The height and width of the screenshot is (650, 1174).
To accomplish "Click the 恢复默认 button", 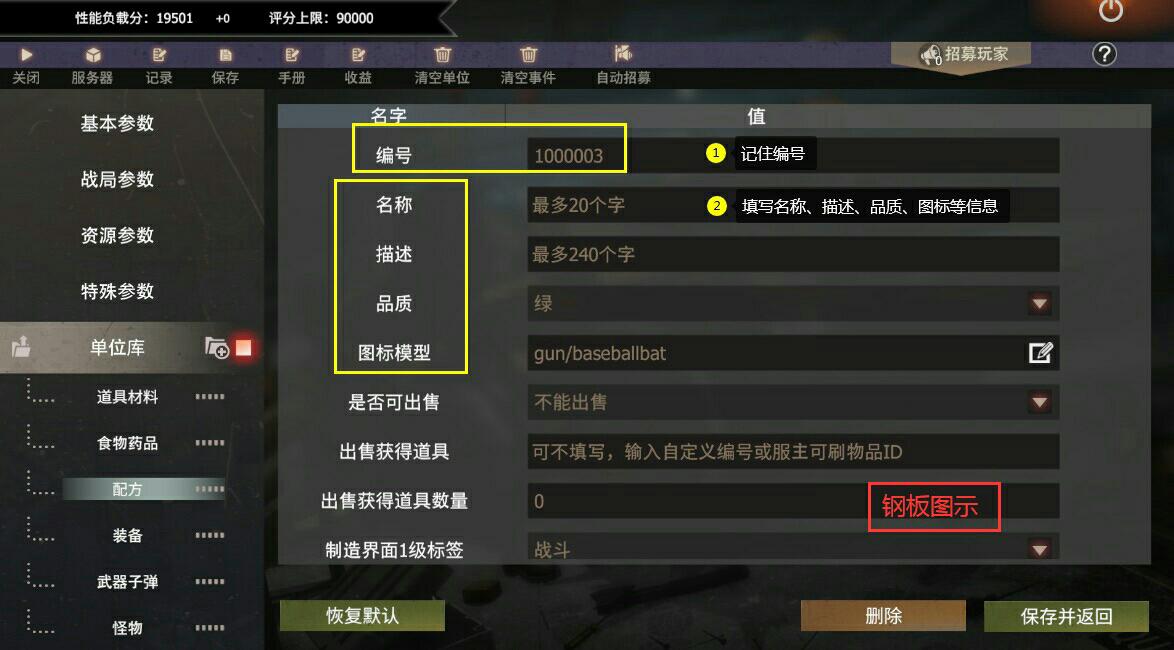I will pos(362,616).
